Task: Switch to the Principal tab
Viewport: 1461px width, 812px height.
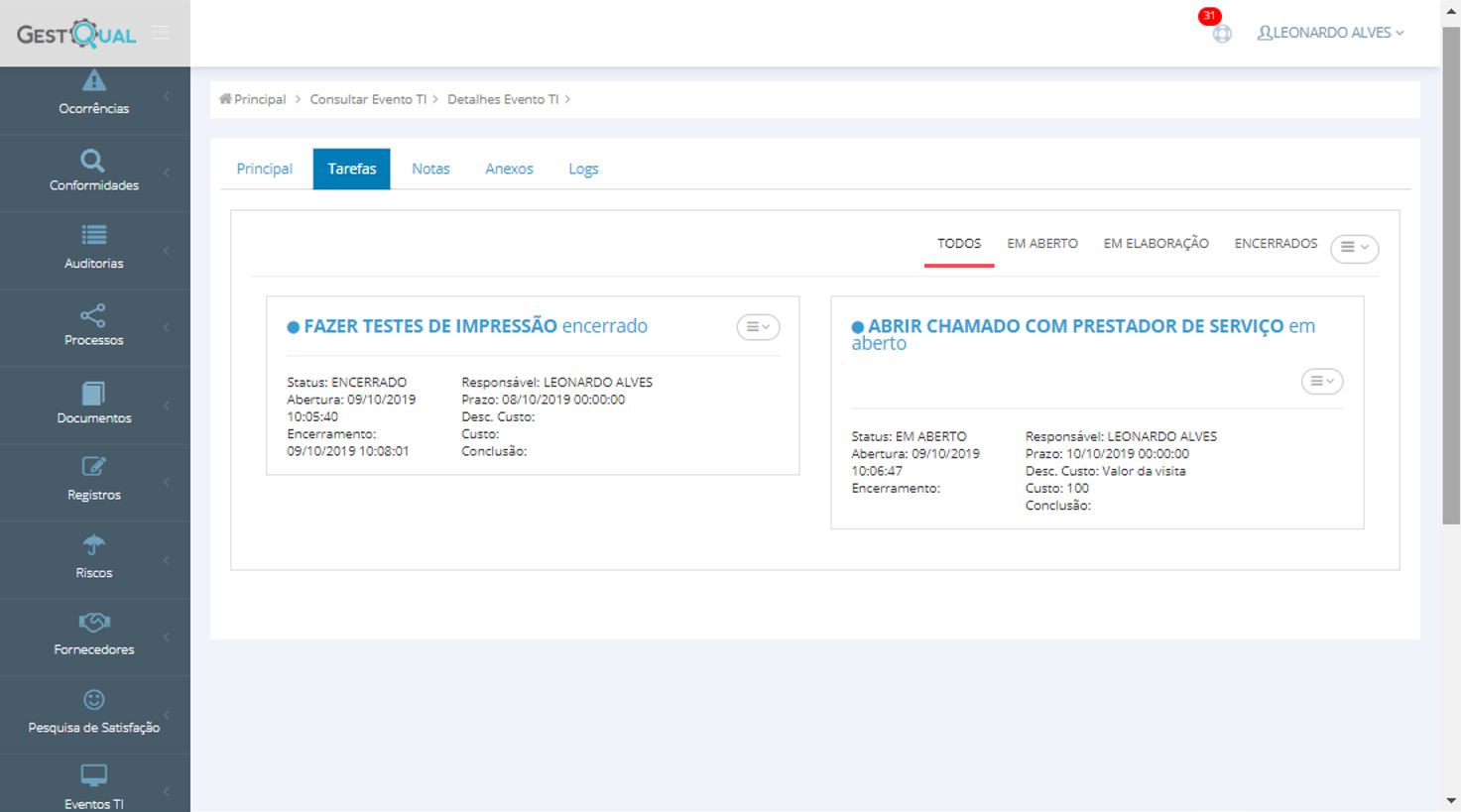Action: 264,169
